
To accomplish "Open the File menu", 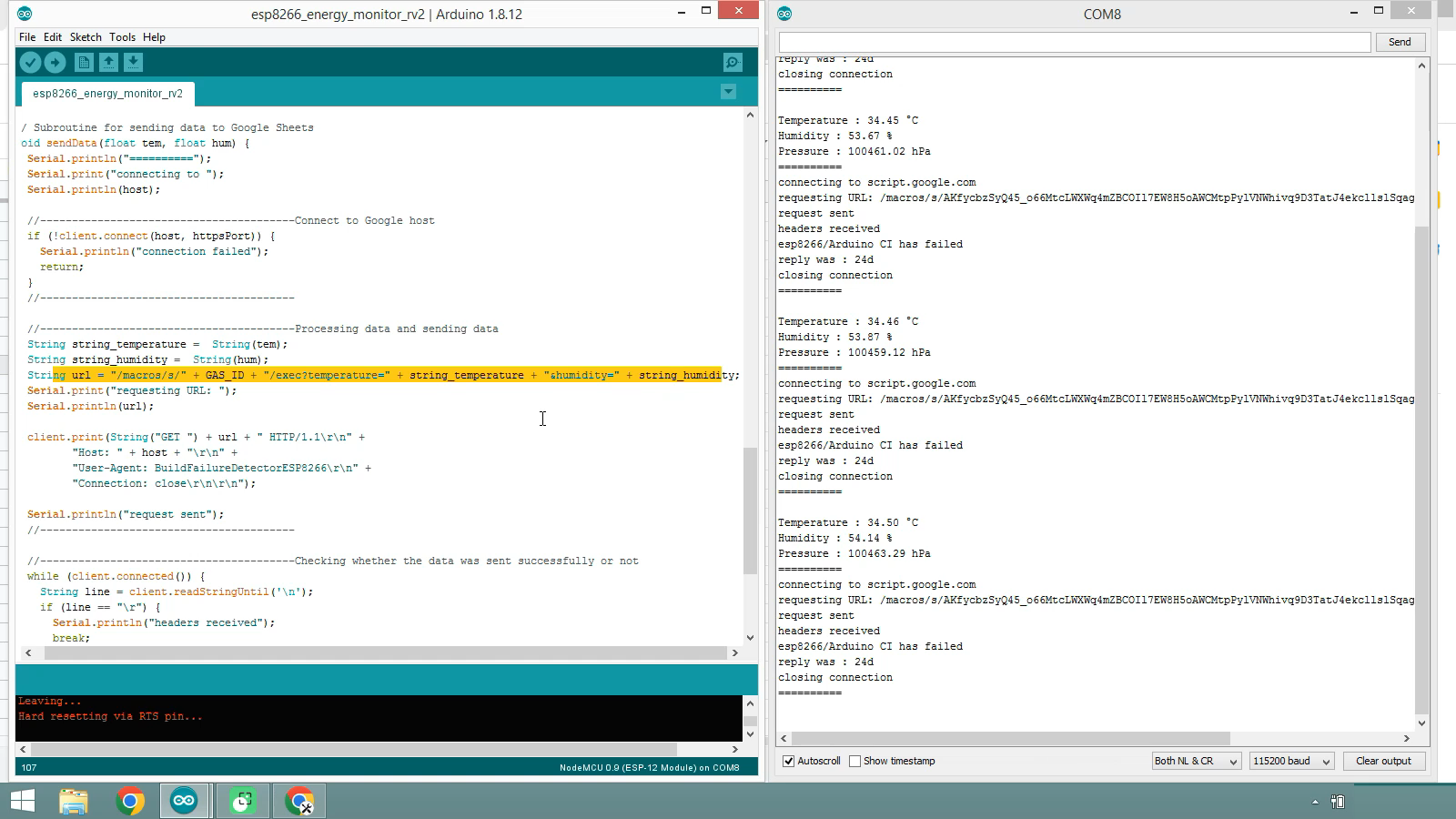I will (x=27, y=37).
